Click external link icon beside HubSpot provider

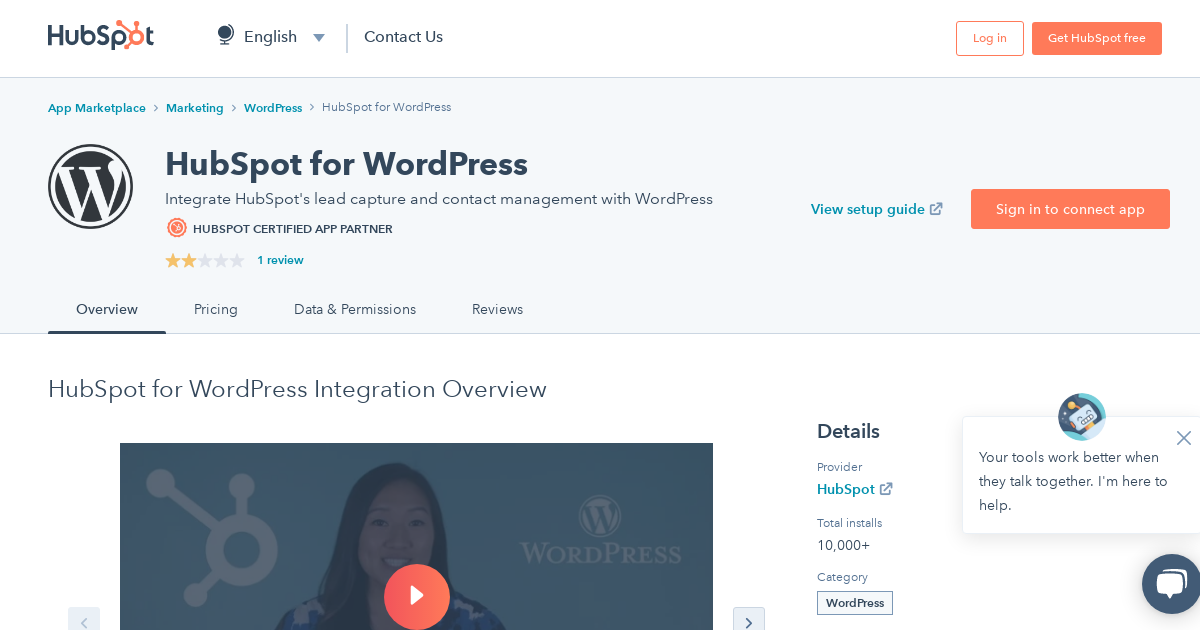click(x=886, y=489)
